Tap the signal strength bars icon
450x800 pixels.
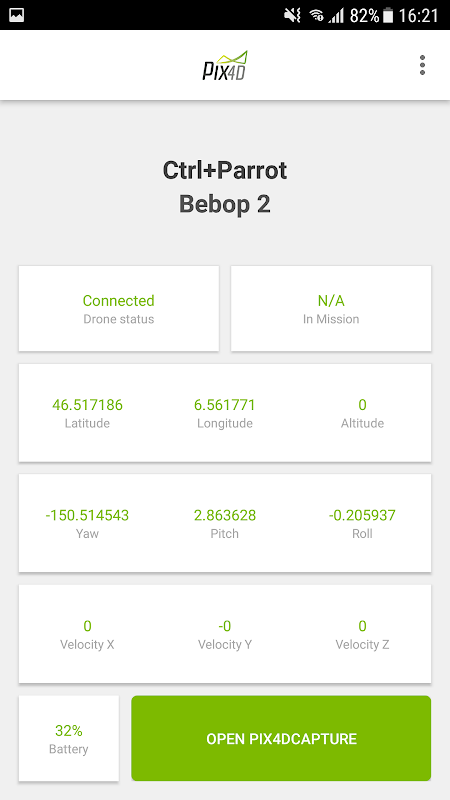pyautogui.click(x=336, y=16)
